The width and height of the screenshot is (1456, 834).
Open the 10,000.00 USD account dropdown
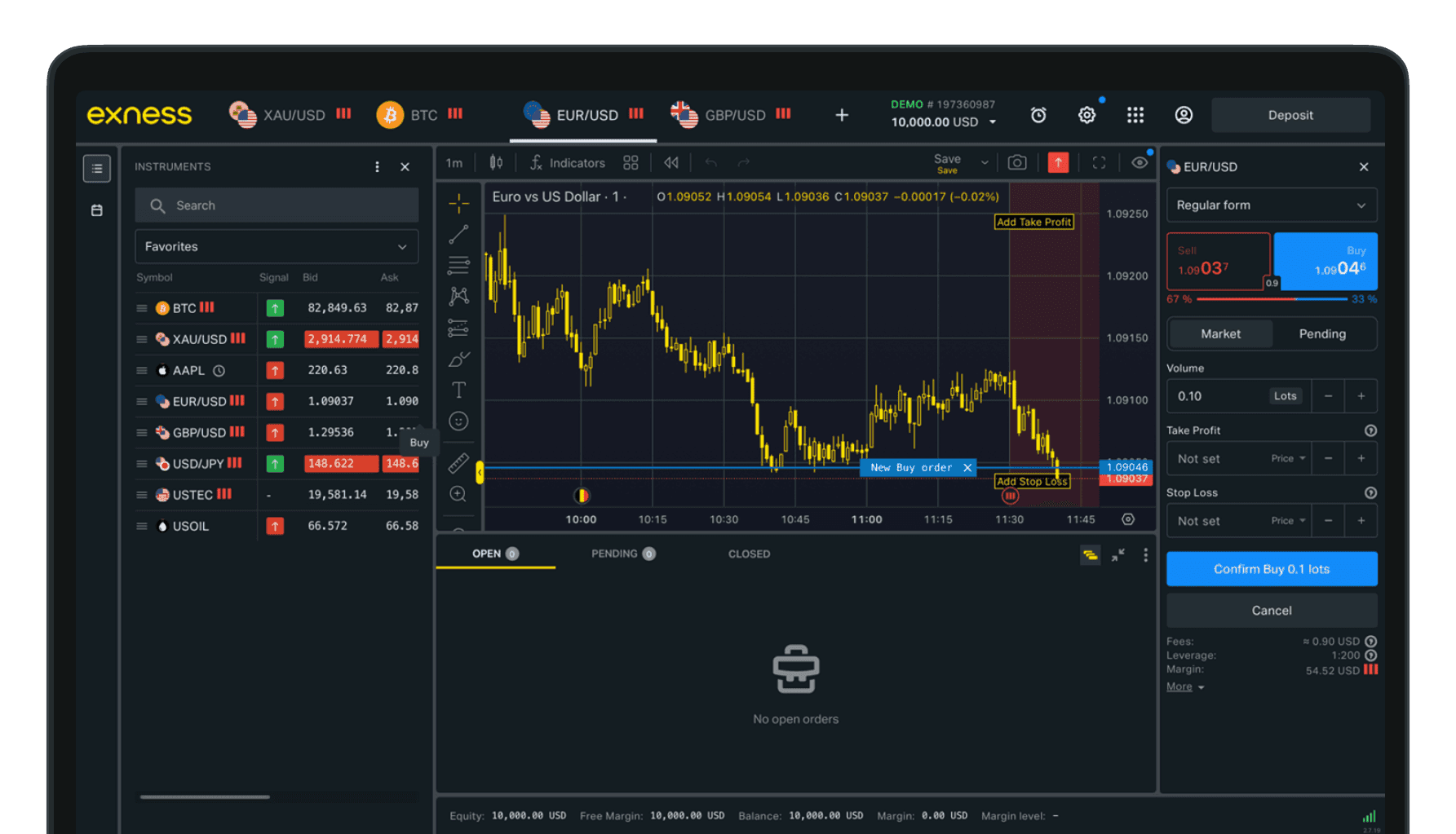coord(943,121)
